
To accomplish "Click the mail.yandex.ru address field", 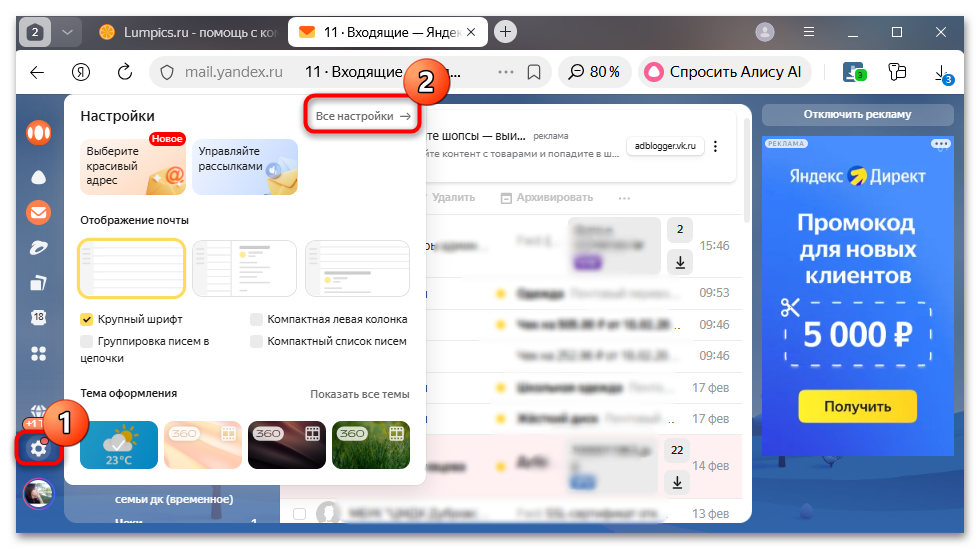I will 234,72.
